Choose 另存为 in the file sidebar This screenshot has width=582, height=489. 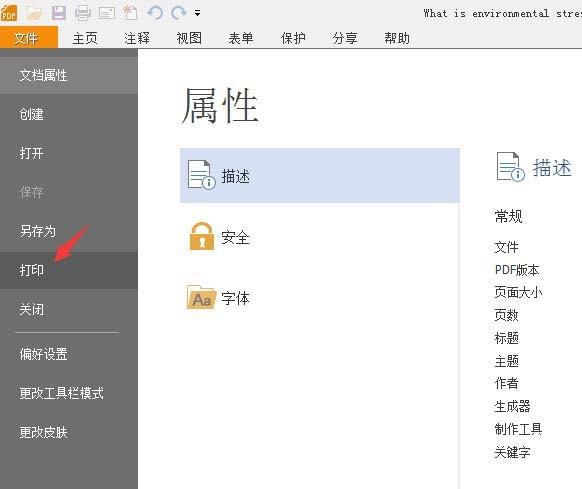[x=69, y=231]
